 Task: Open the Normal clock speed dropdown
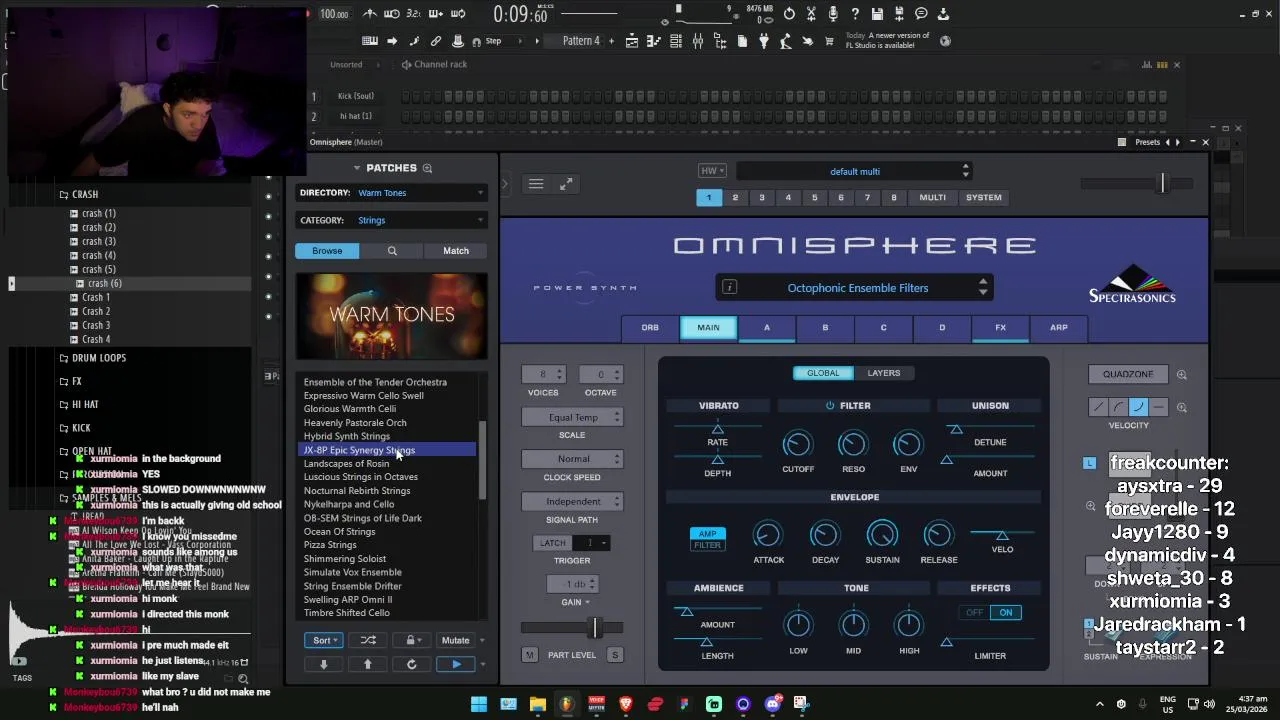tap(572, 459)
